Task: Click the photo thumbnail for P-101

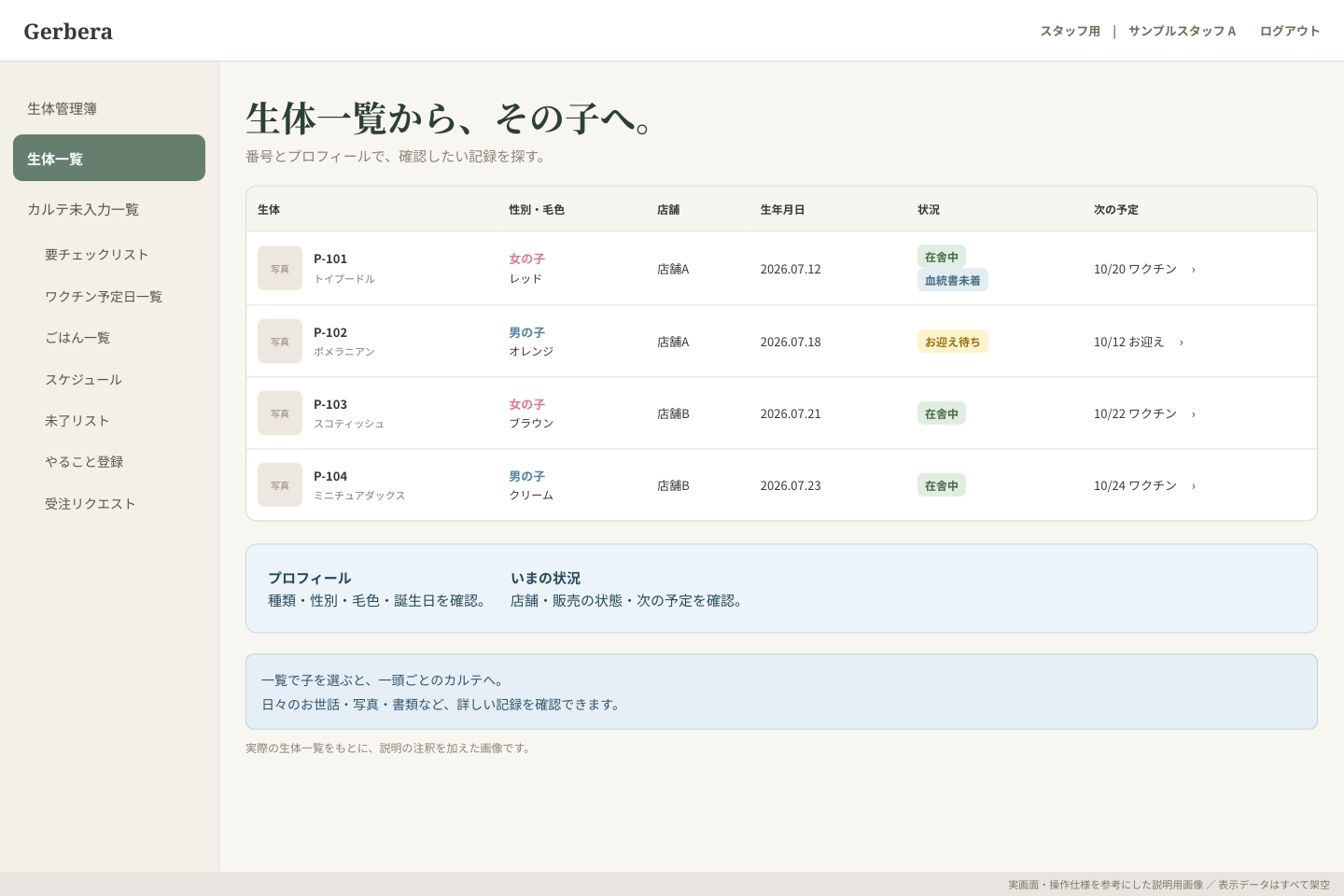Action: click(x=280, y=268)
